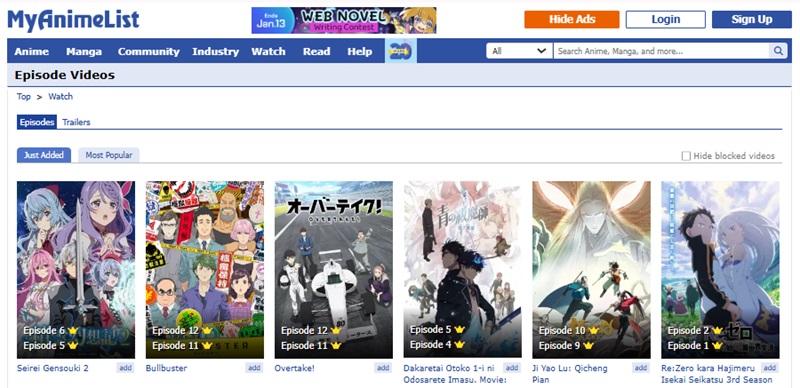Click the crown icon next to Bullbuster Episode 12
The image size is (800, 388).
pyautogui.click(x=207, y=331)
